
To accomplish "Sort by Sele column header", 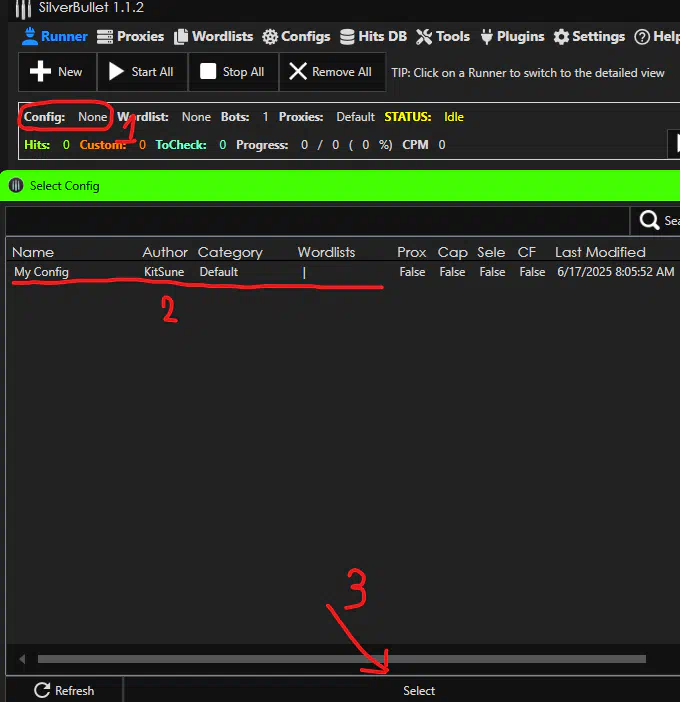I will point(491,252).
